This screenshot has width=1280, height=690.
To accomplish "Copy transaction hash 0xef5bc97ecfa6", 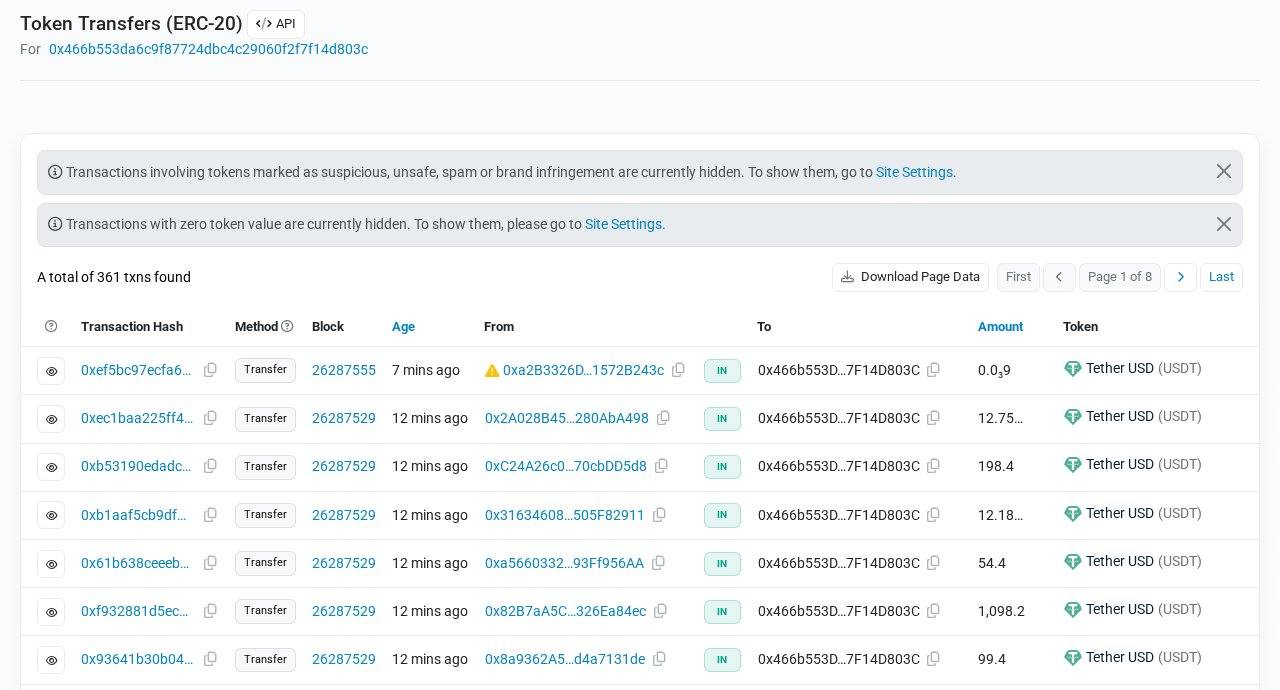I will pyautogui.click(x=210, y=370).
